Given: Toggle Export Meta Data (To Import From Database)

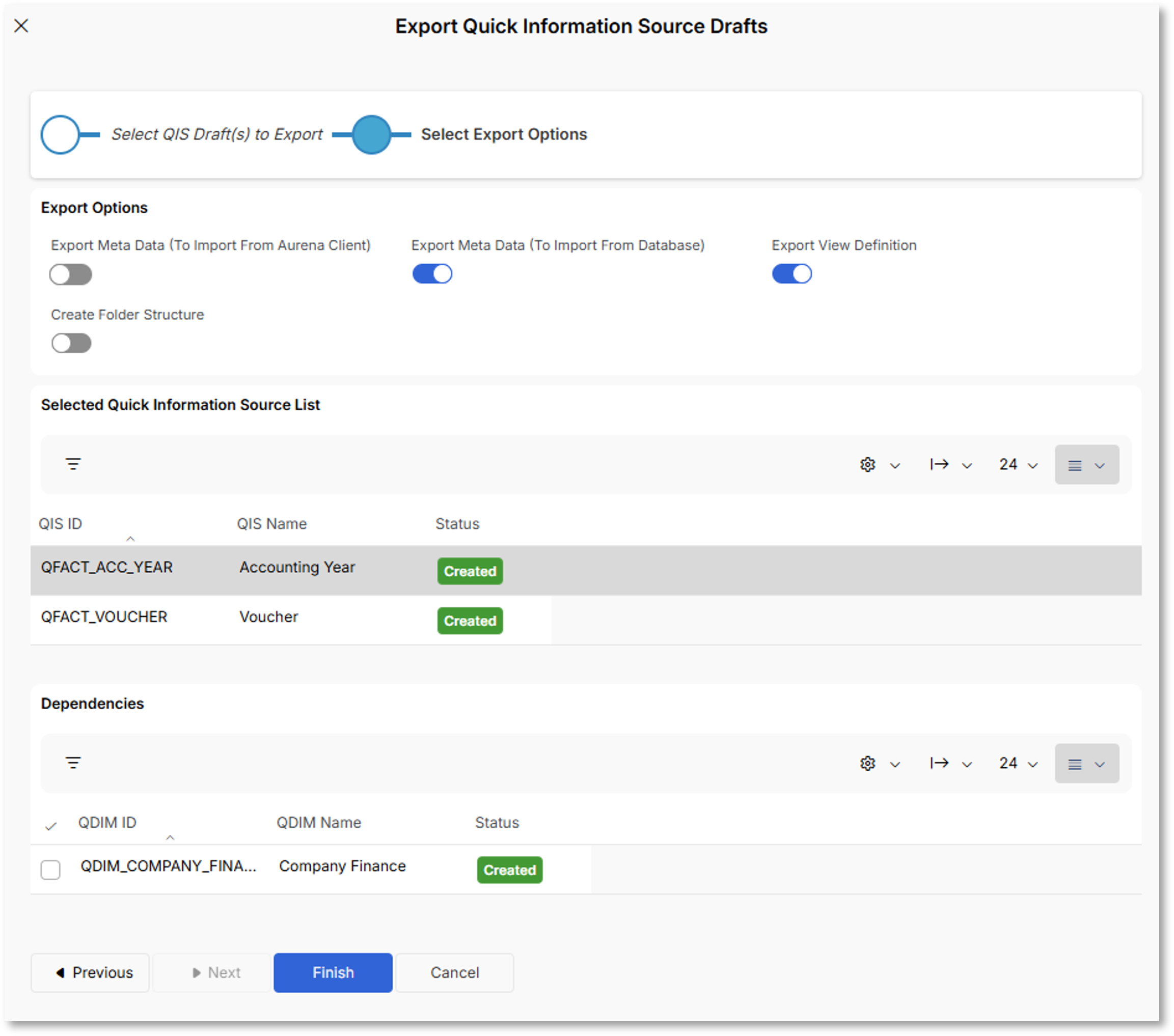Looking at the screenshot, I should pyautogui.click(x=432, y=274).
